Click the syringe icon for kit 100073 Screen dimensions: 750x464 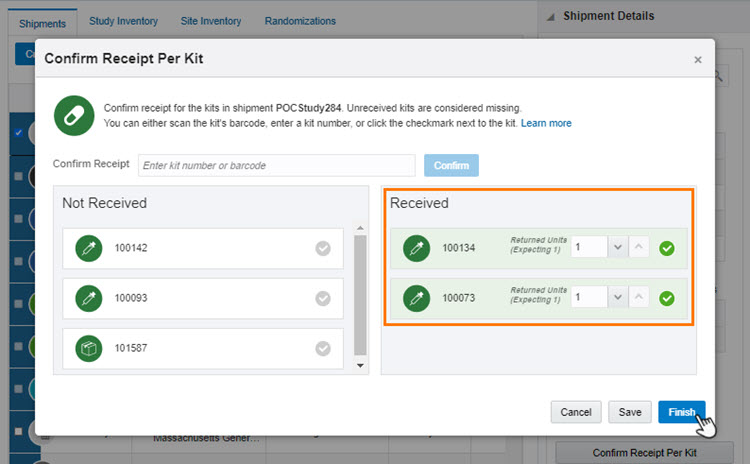pyautogui.click(x=416, y=297)
